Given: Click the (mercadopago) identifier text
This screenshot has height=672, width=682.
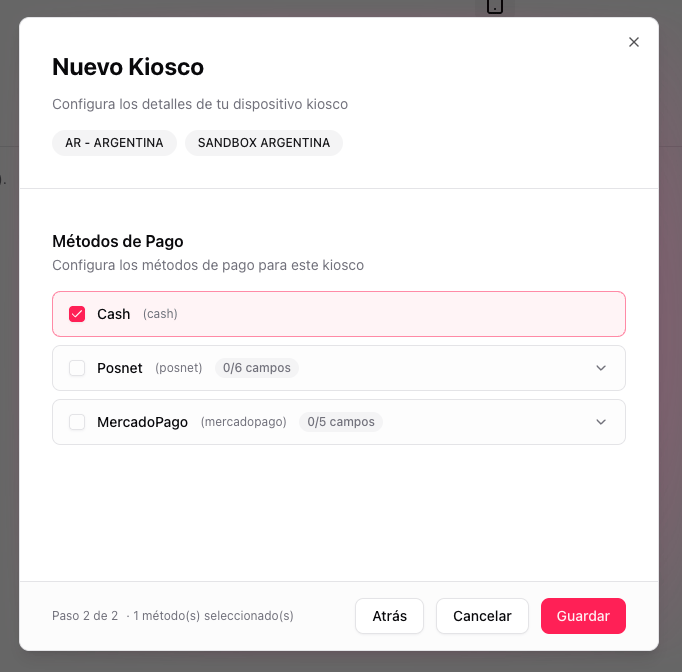Looking at the screenshot, I should 244,422.
